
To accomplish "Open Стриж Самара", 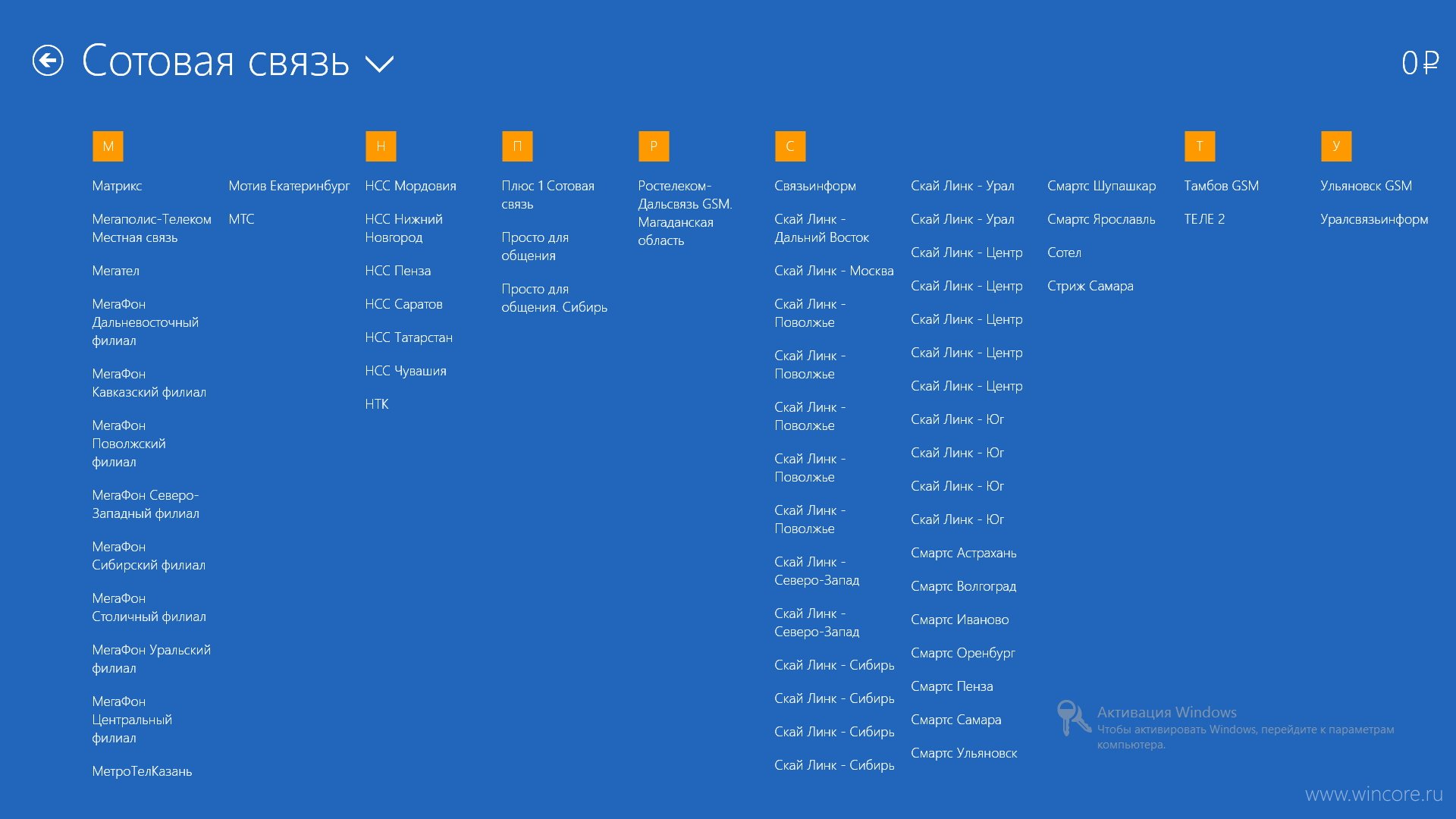I will point(1090,286).
